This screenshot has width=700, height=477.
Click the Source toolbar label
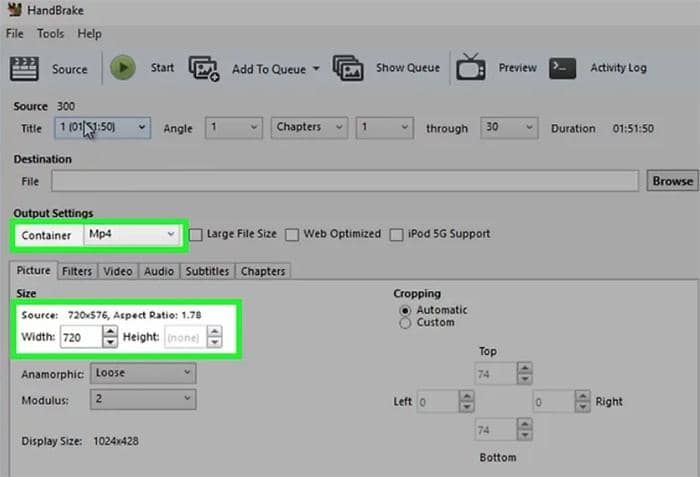point(70,69)
